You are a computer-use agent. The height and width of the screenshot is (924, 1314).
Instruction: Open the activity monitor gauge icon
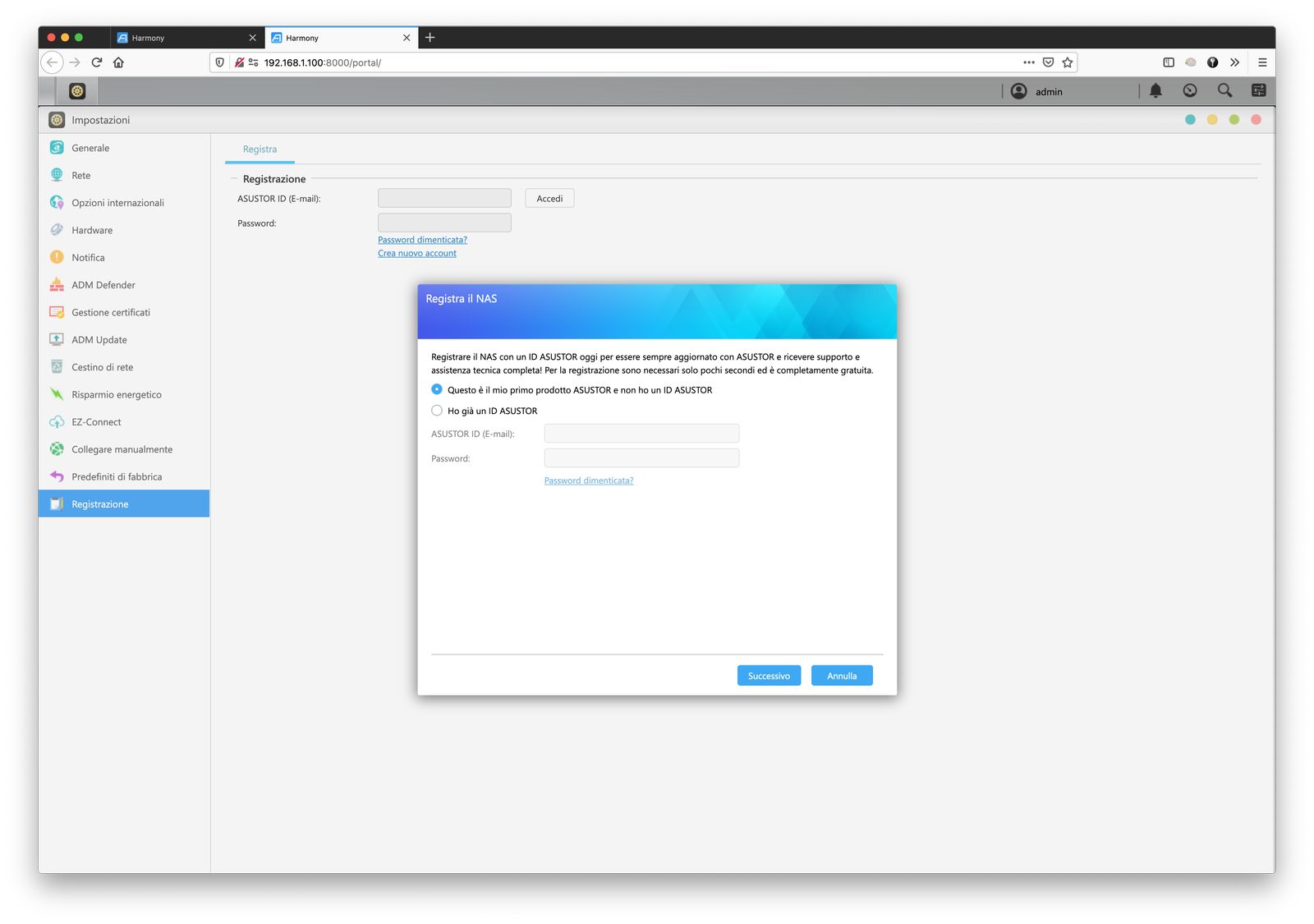click(x=1190, y=91)
